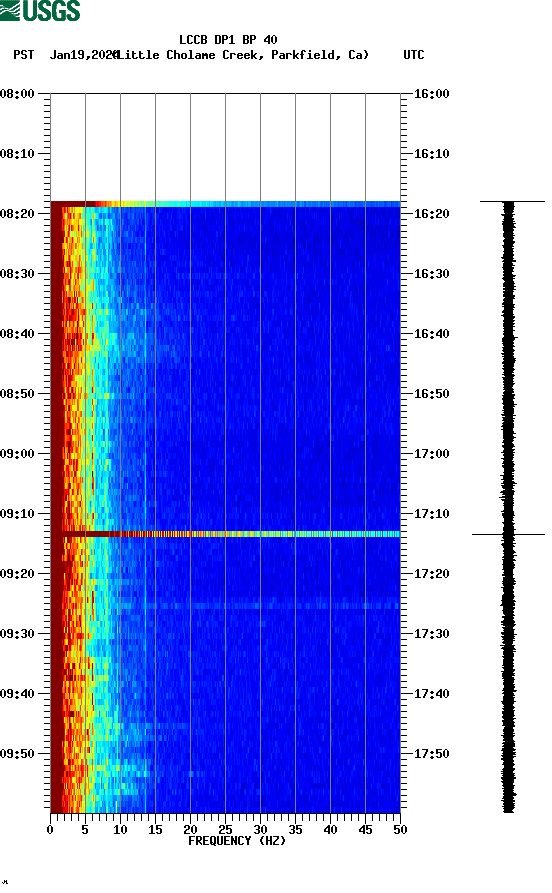Click the 45 Hz frequency tick label
The height and width of the screenshot is (893, 552).
[x=365, y=830]
